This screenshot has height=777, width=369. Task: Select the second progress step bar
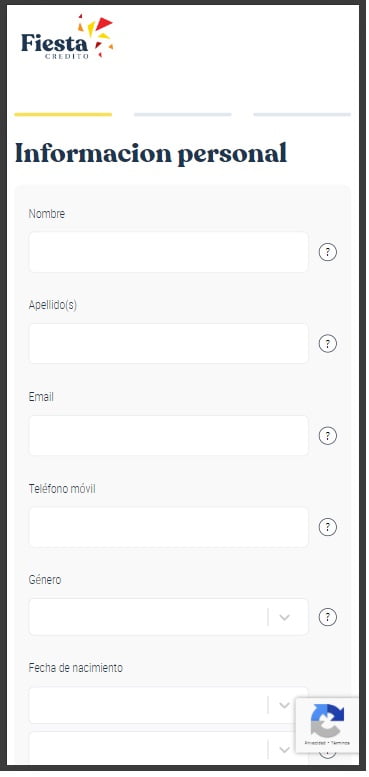pos(183,114)
